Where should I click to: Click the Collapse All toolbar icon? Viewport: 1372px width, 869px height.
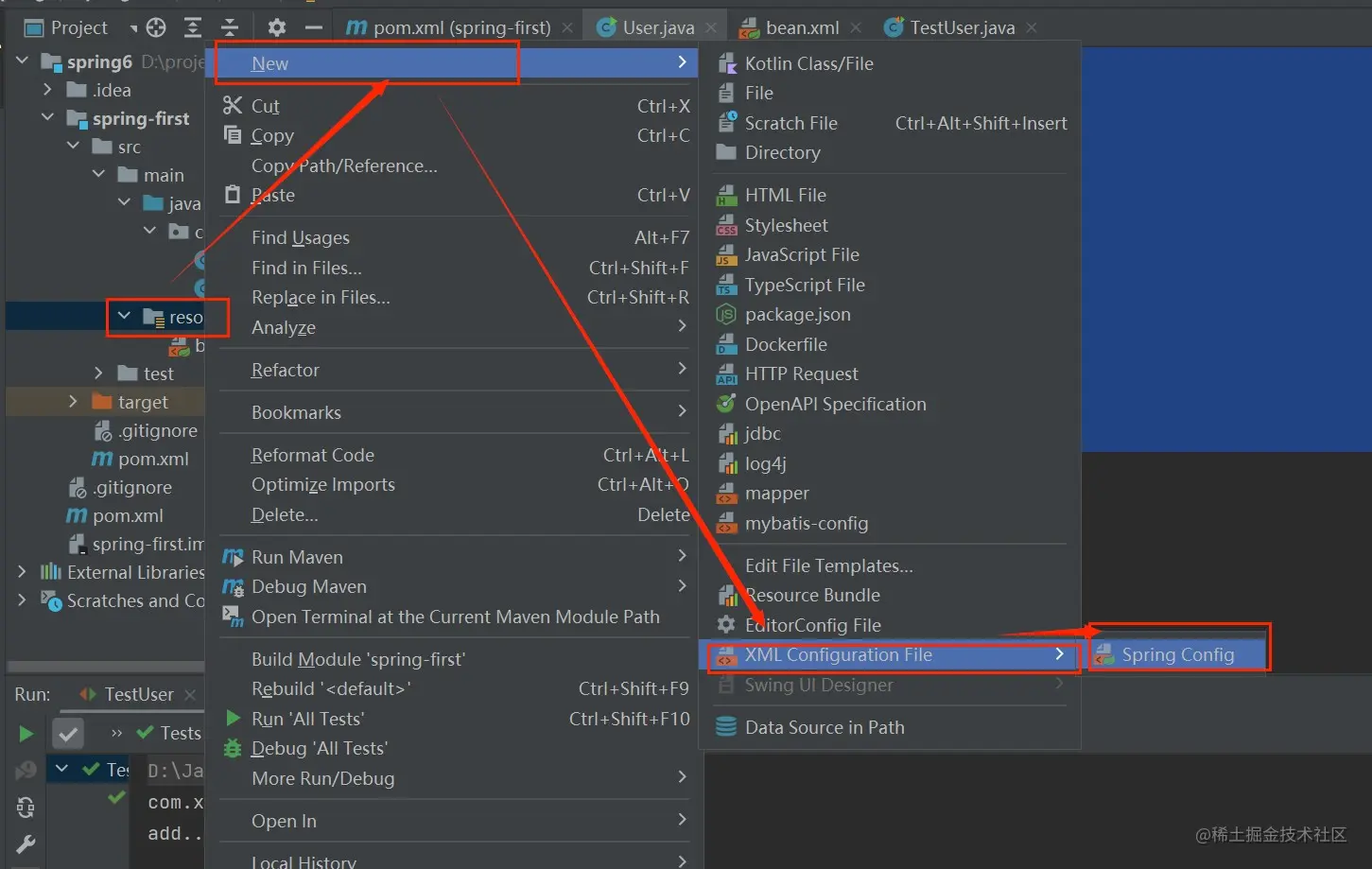[x=230, y=27]
